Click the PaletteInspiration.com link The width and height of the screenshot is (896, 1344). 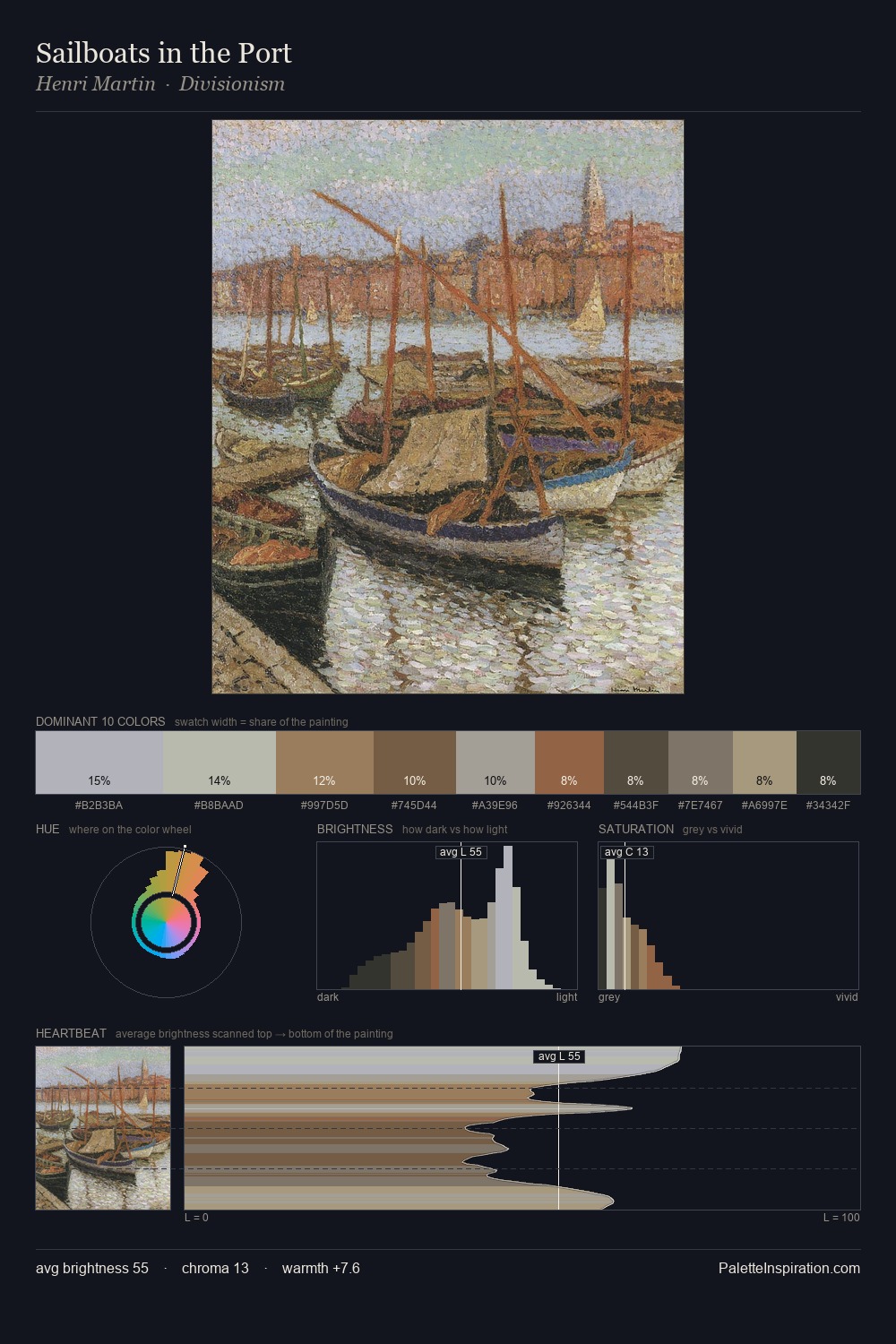coord(789,1268)
